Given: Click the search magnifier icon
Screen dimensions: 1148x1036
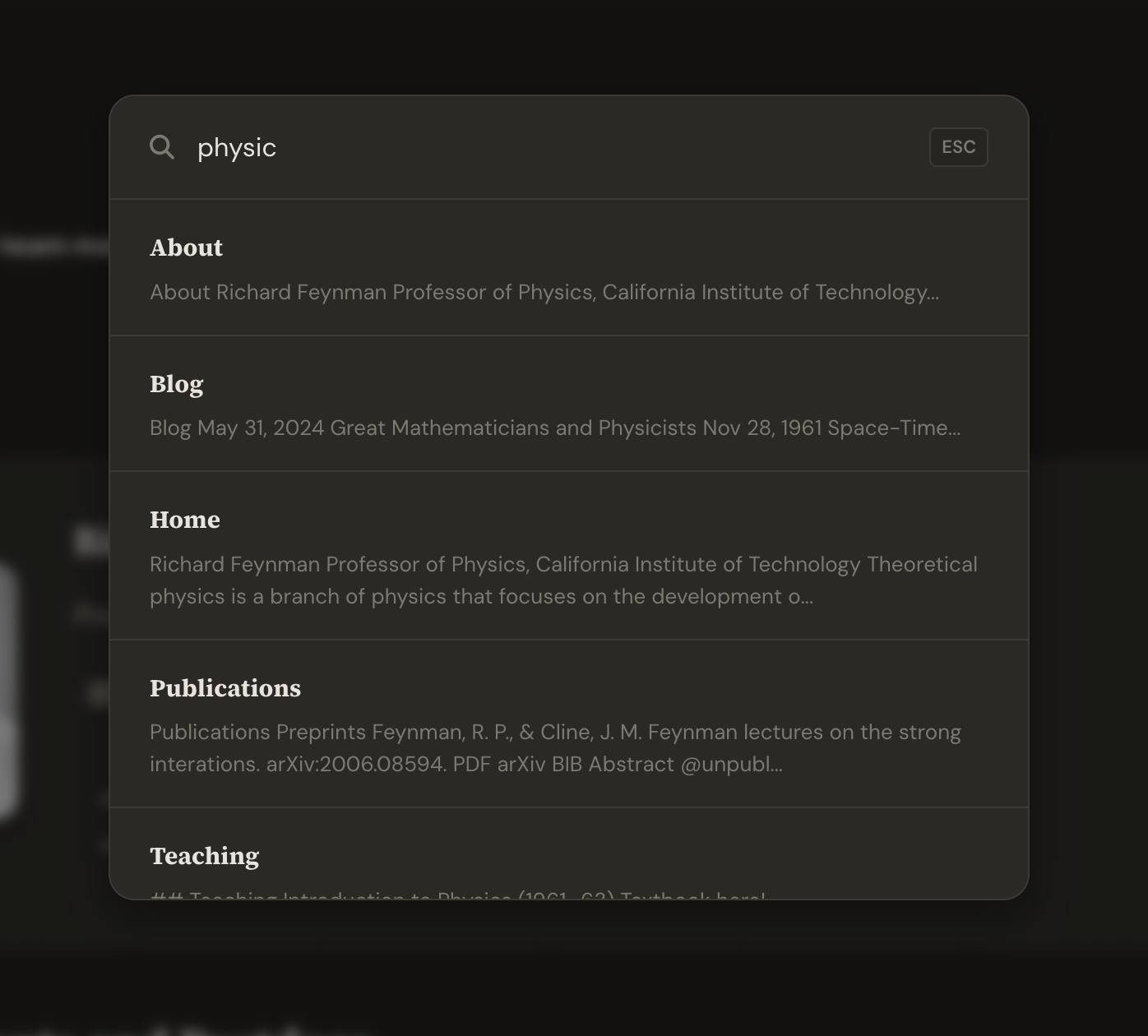Looking at the screenshot, I should [162, 147].
